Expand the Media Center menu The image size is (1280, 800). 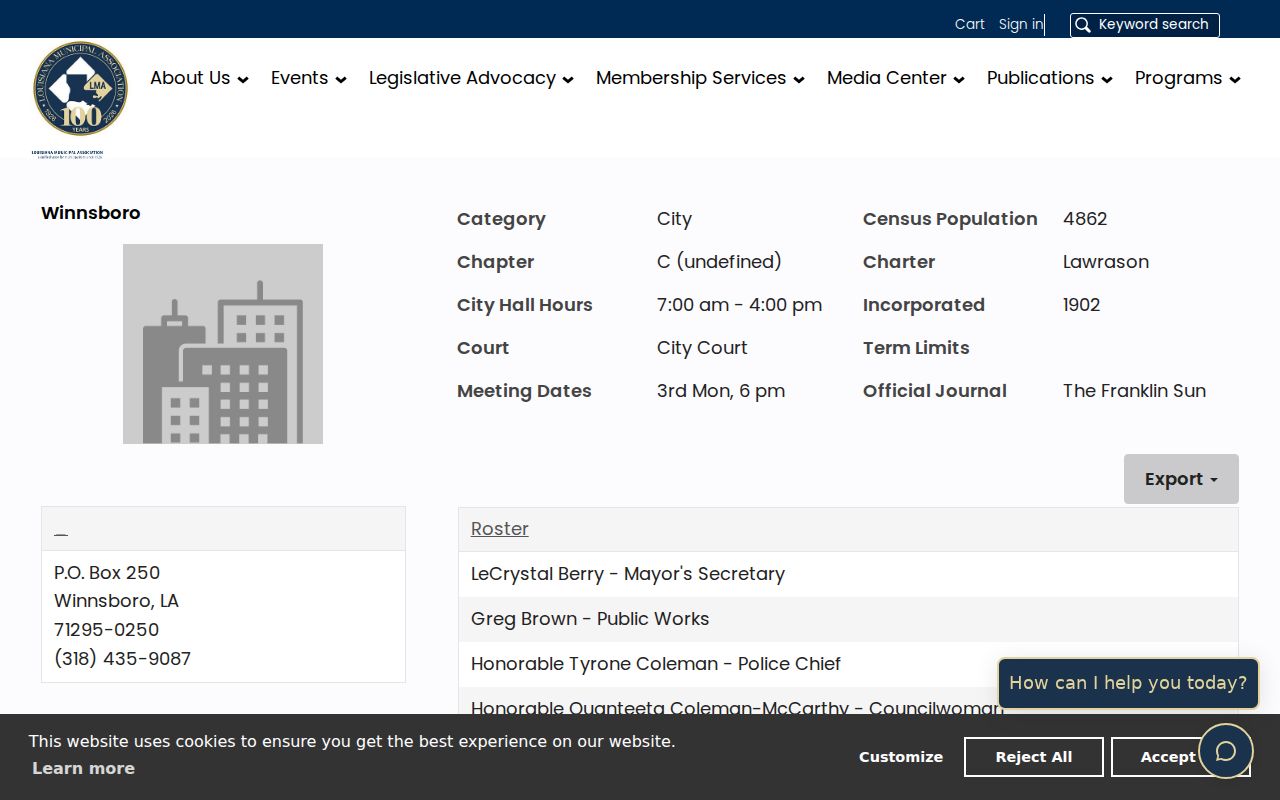(896, 78)
